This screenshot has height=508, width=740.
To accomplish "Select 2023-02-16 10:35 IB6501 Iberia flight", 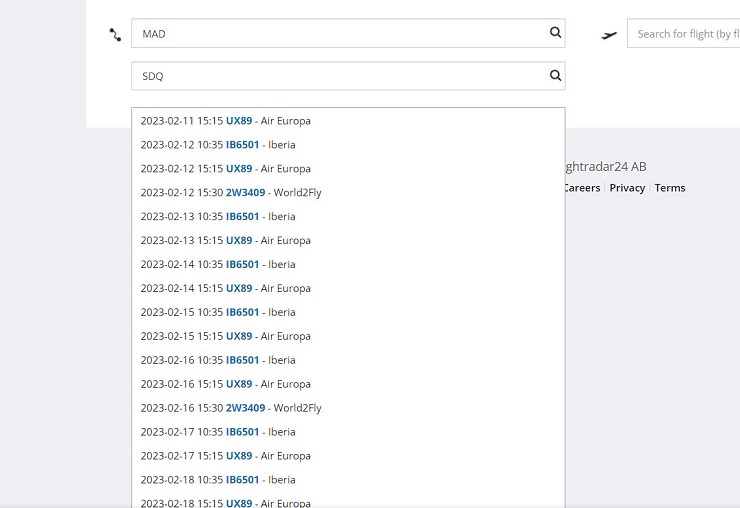I will [348, 360].
